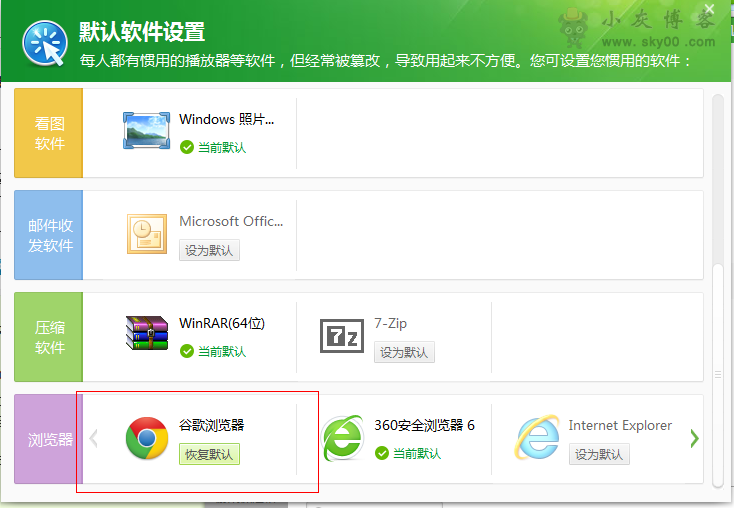Click 恢复默认 under 谷歌浏览器
The height and width of the screenshot is (508, 734).
coord(209,454)
